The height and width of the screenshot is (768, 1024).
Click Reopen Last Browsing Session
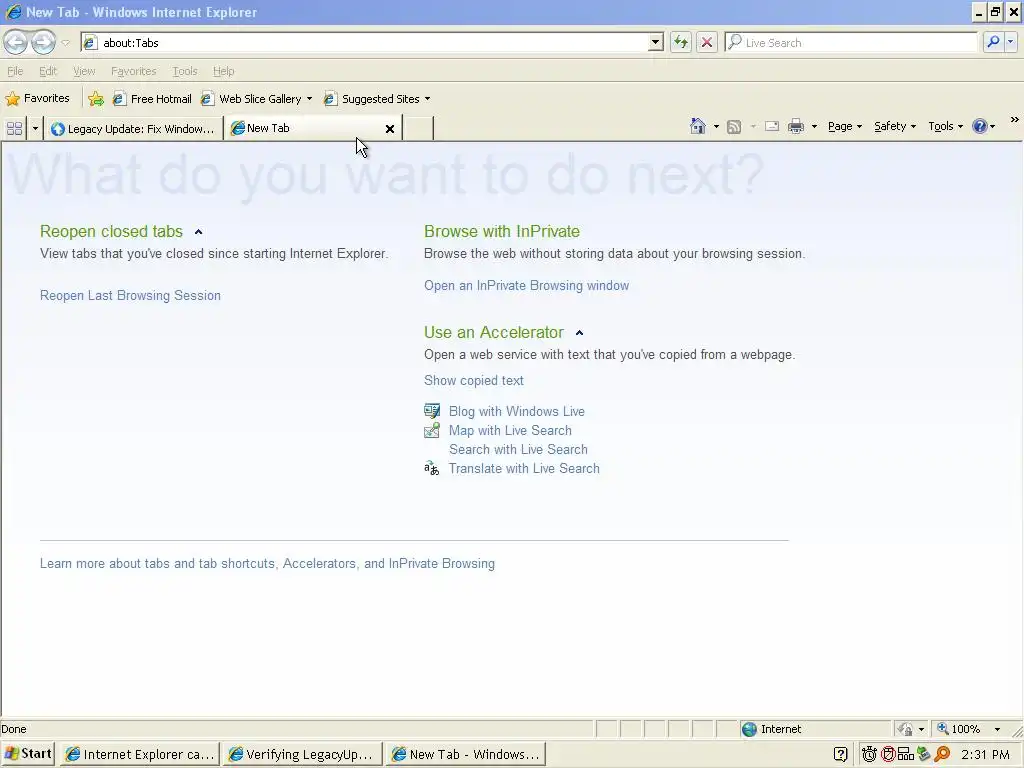pyautogui.click(x=130, y=295)
